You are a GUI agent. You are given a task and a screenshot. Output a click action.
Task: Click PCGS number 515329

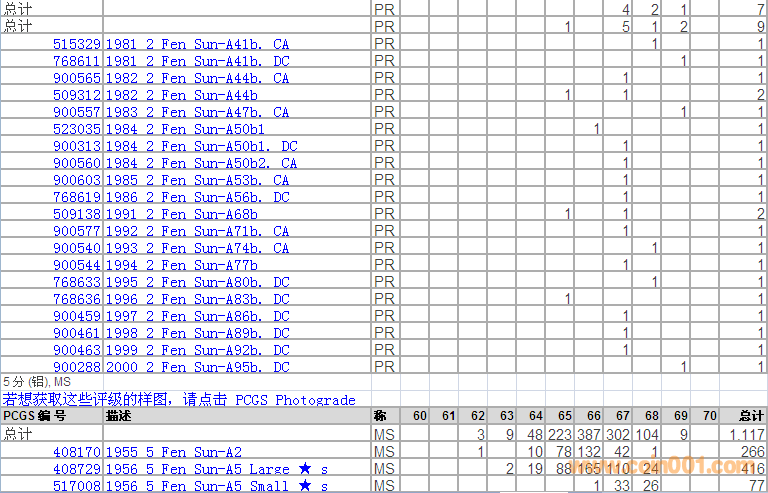(76, 44)
